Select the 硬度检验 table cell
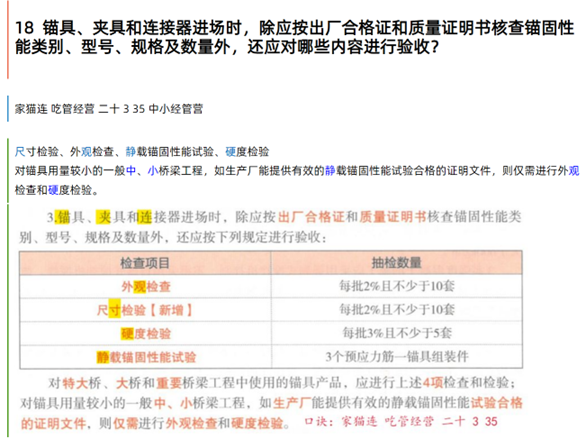This screenshot has height=439, width=586. 145,333
